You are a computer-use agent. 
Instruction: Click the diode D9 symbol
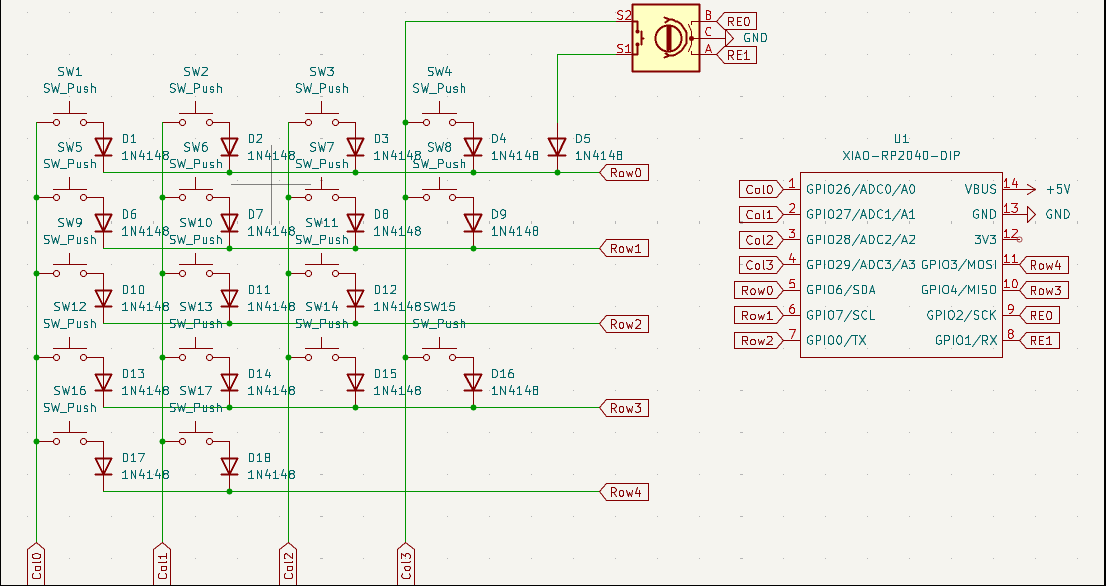(474, 222)
